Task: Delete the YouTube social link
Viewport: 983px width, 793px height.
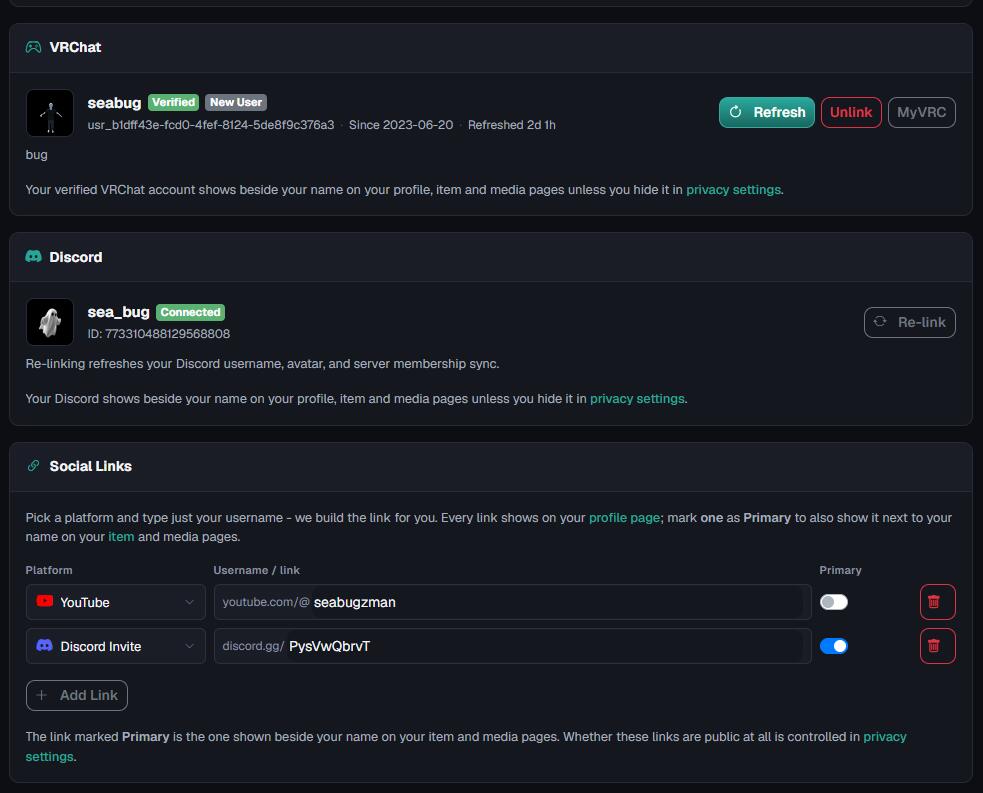Action: coord(937,602)
